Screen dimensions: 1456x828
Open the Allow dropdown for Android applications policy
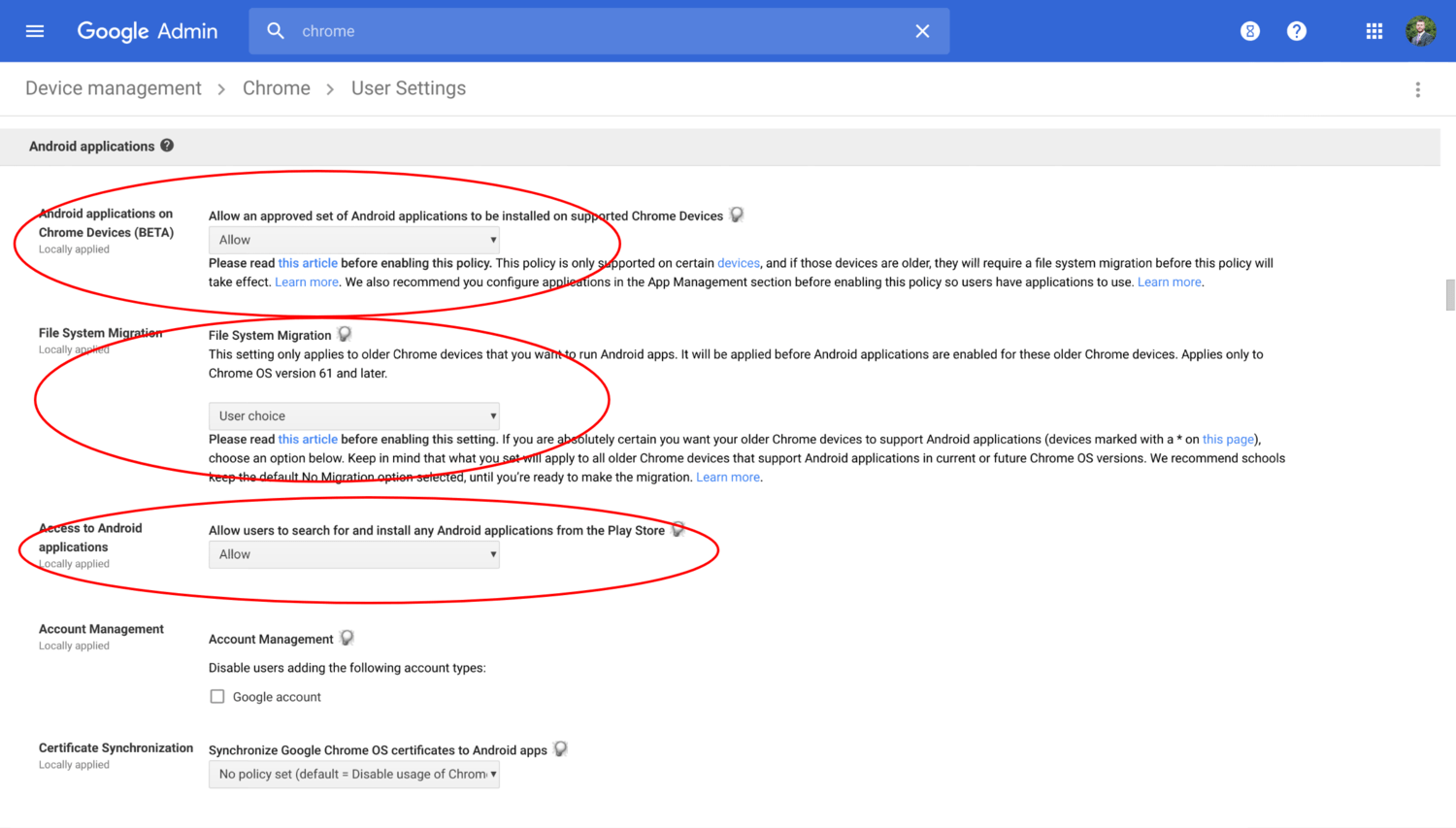(x=353, y=240)
